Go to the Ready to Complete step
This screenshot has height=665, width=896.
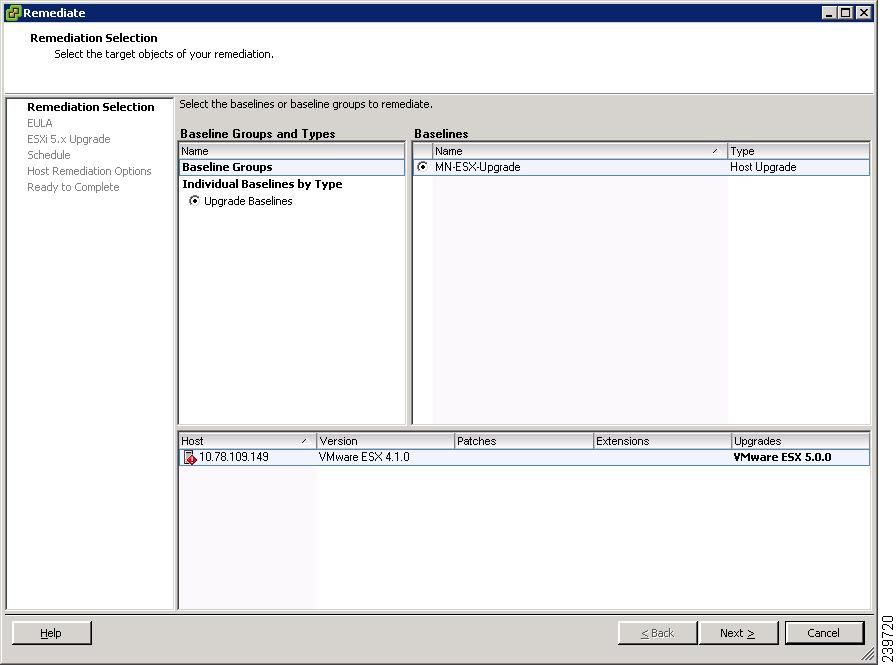click(x=73, y=187)
